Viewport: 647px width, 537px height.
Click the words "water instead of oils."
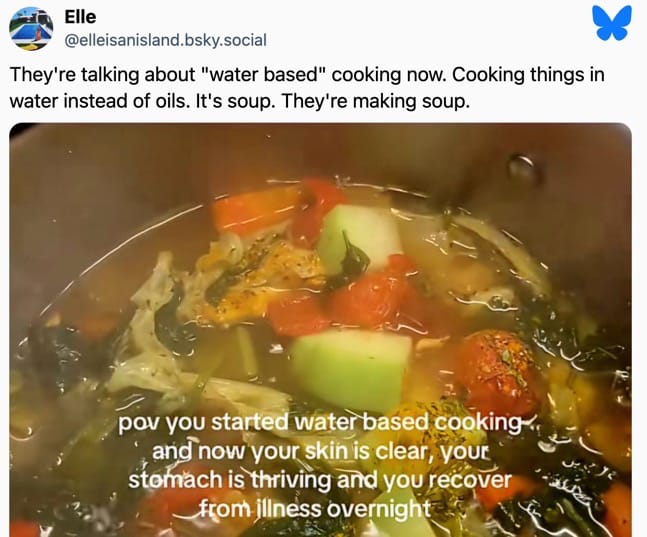(98, 101)
